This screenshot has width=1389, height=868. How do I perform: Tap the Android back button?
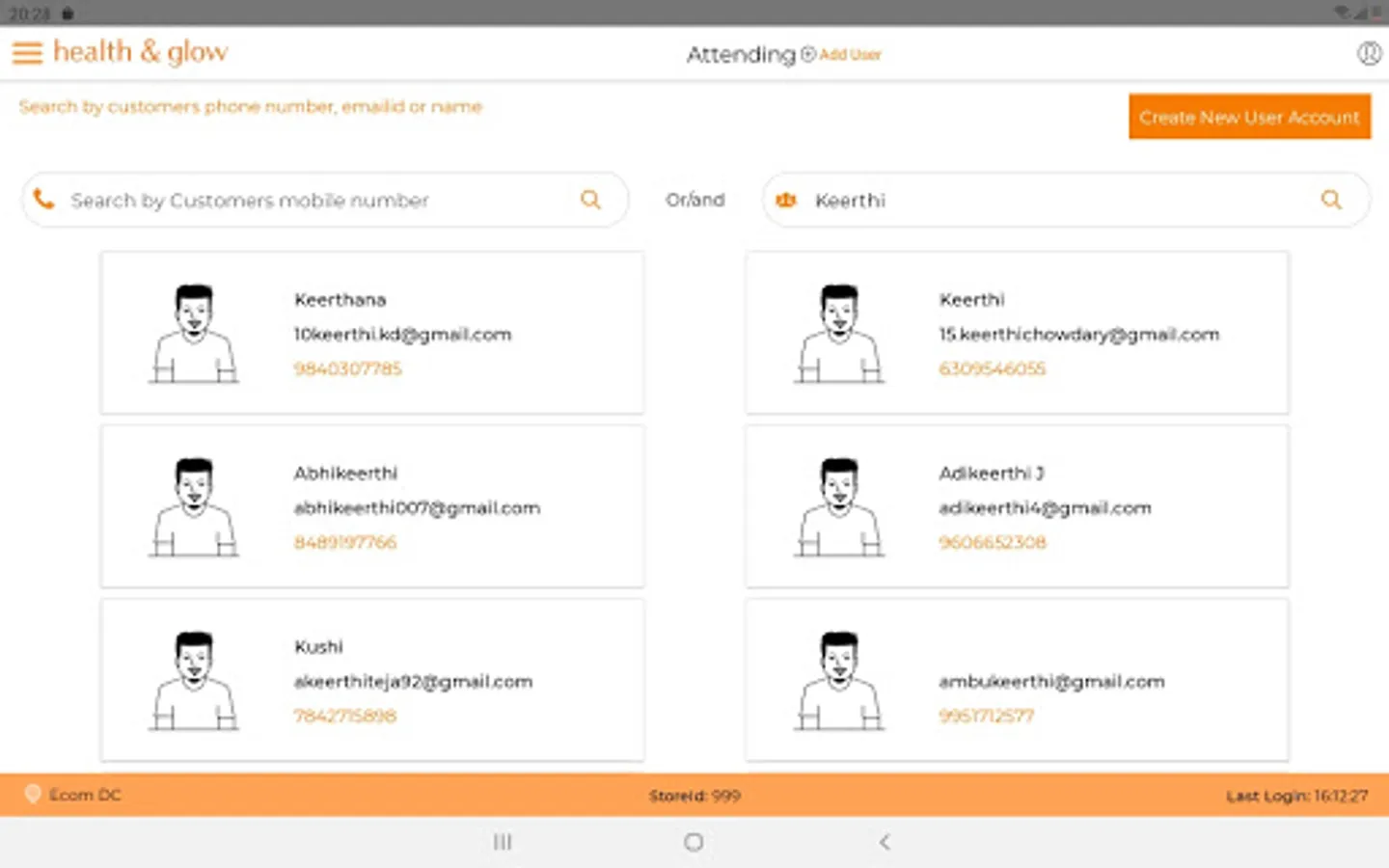885,842
